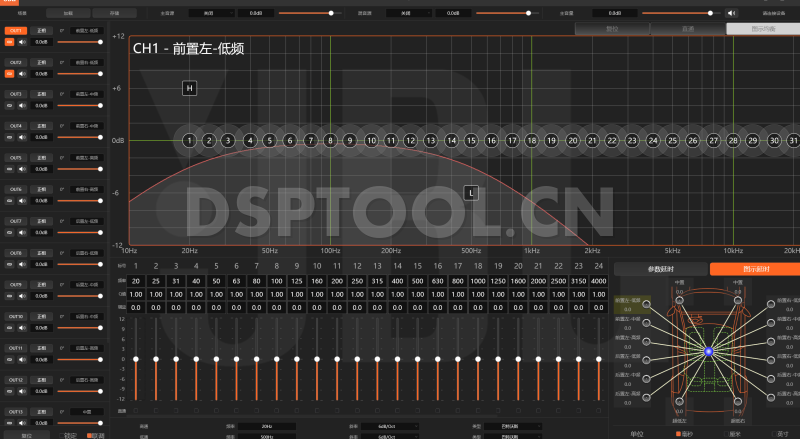The height and width of the screenshot is (439, 800).
Task: Switch to the 参数延时 tab
Action: coord(661,269)
